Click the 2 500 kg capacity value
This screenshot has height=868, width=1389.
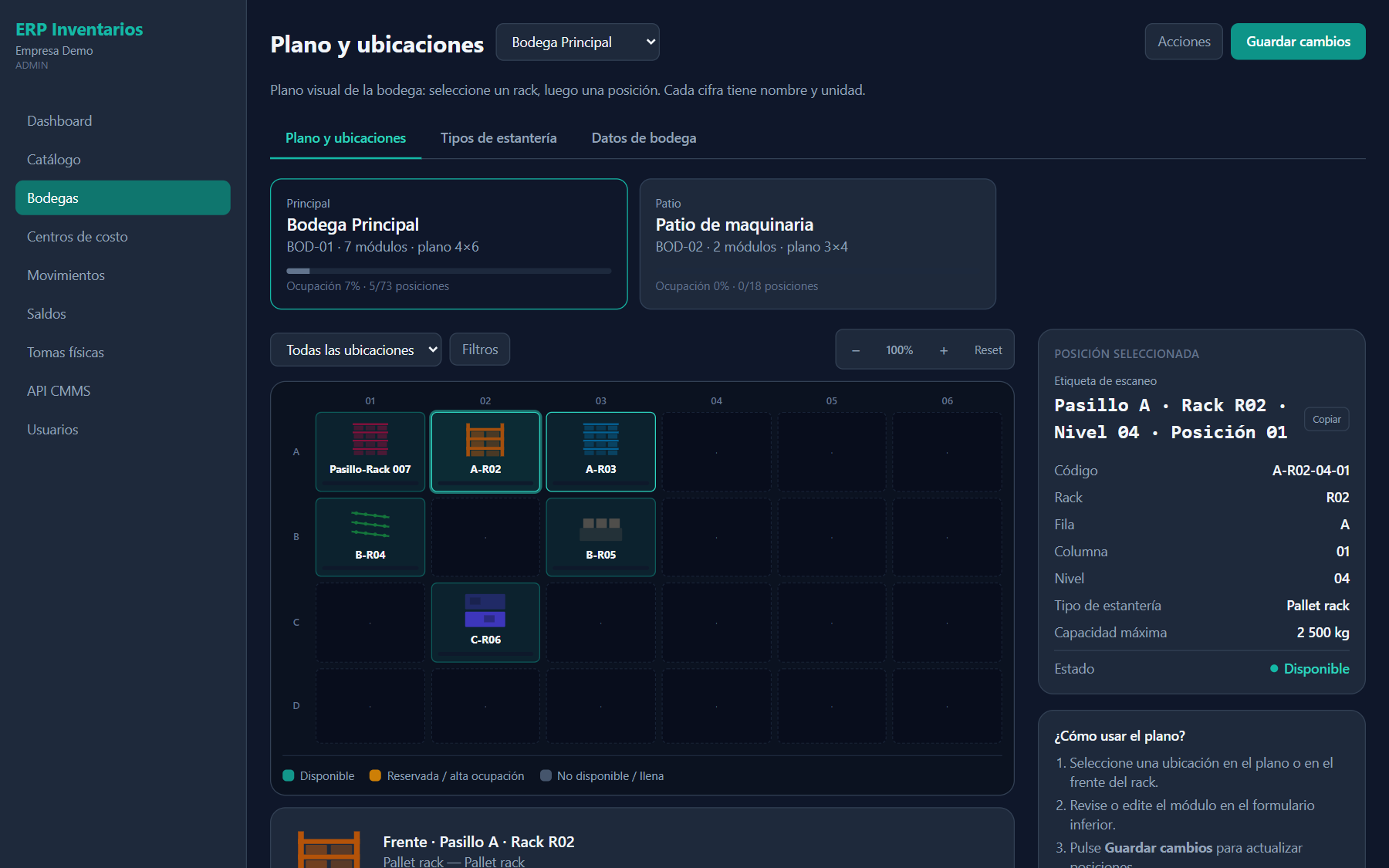pyautogui.click(x=1323, y=633)
